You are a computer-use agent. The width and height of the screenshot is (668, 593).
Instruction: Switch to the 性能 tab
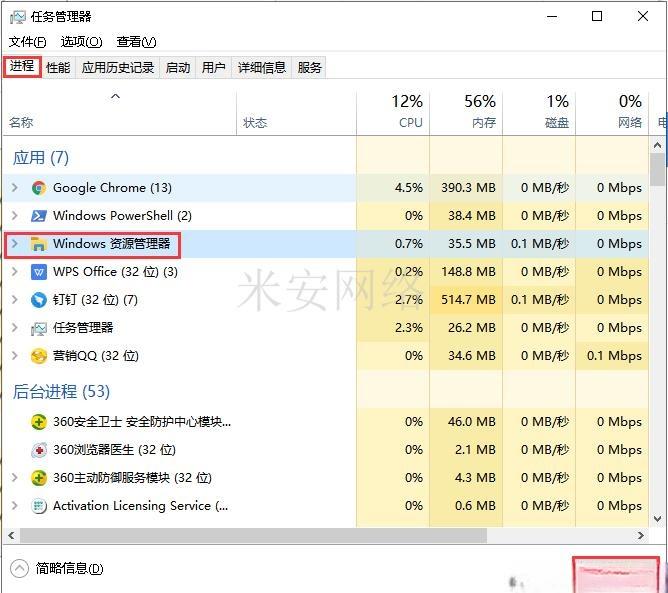[x=58, y=67]
